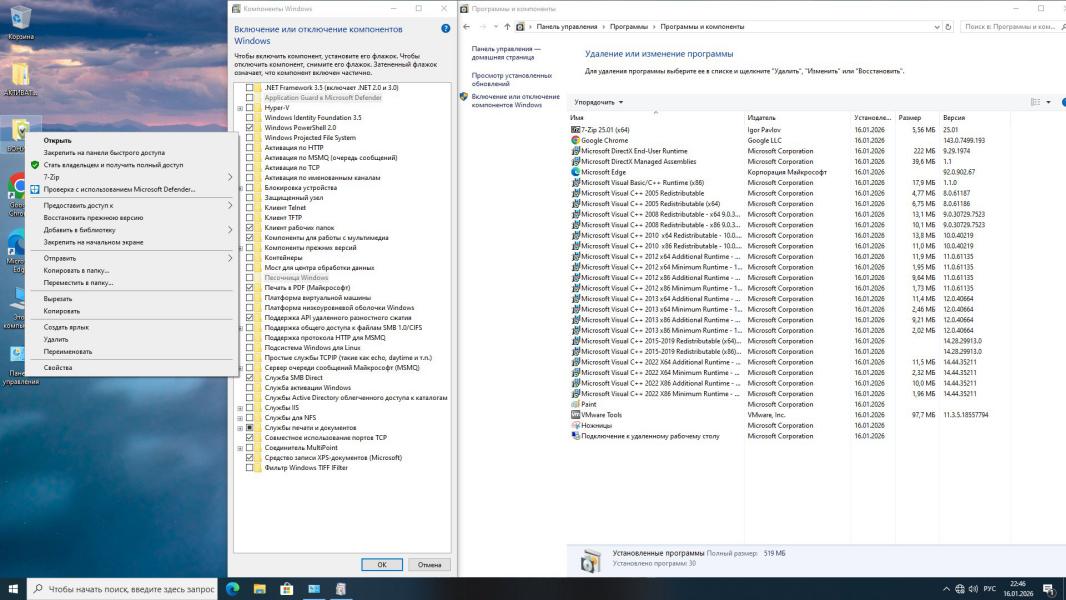Select the 7-Zip 25.01 program icon

pos(575,130)
